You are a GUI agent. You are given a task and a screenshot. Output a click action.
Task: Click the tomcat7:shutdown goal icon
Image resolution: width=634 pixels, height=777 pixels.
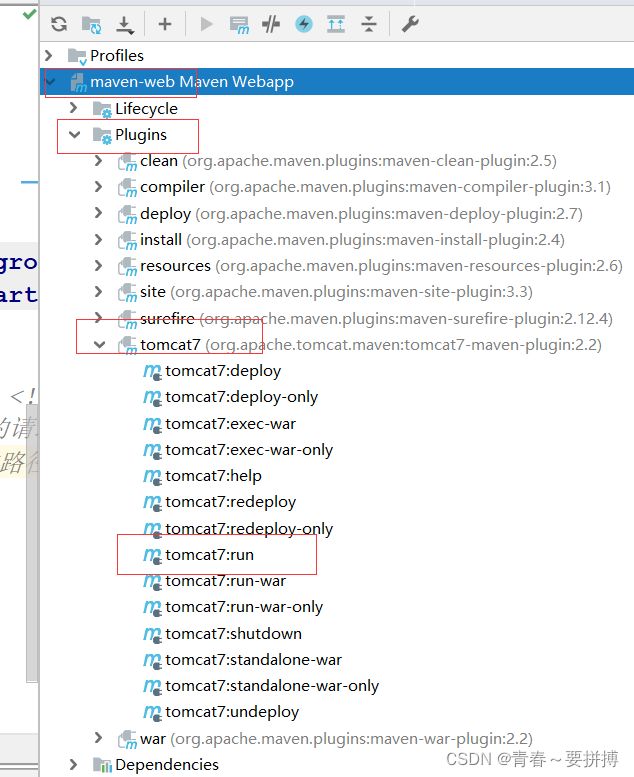pyautogui.click(x=152, y=634)
